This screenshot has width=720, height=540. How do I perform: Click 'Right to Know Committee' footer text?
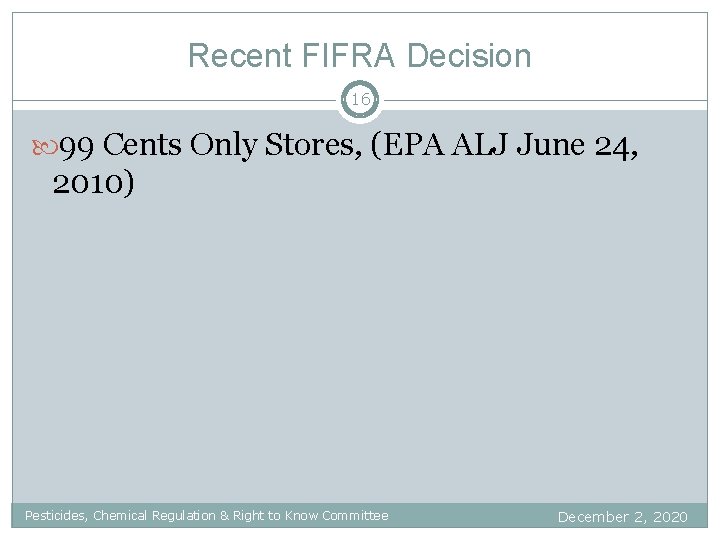(x=310, y=516)
